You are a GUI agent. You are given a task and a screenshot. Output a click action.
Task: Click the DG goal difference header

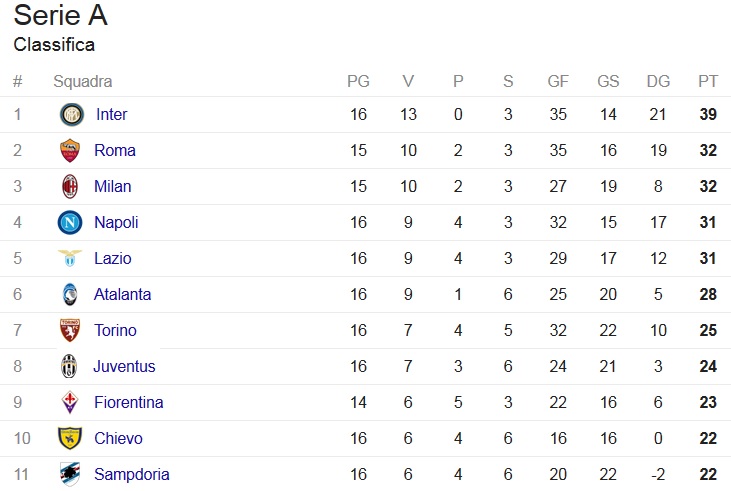(x=658, y=81)
